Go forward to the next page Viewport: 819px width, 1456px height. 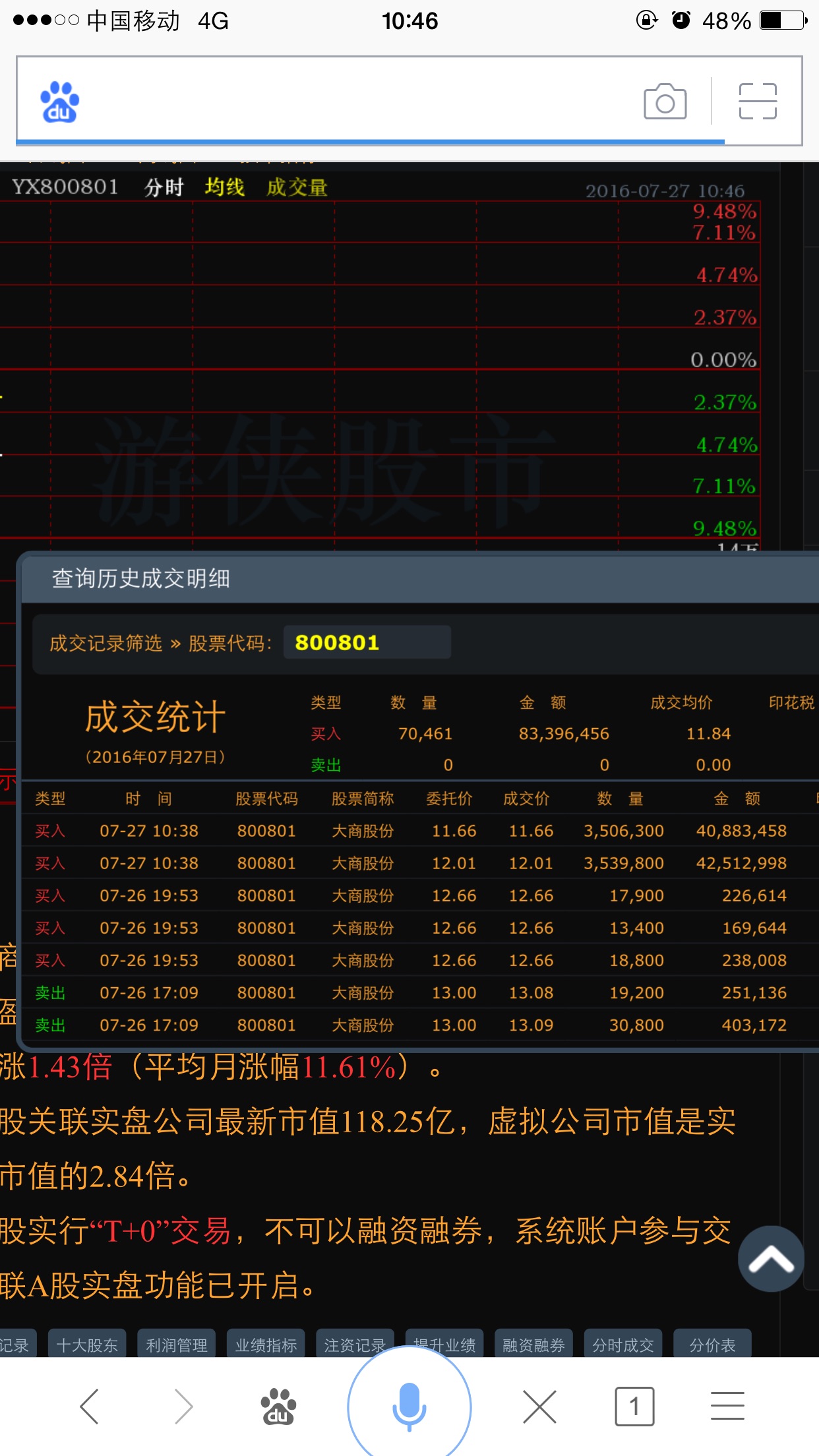(x=183, y=1406)
